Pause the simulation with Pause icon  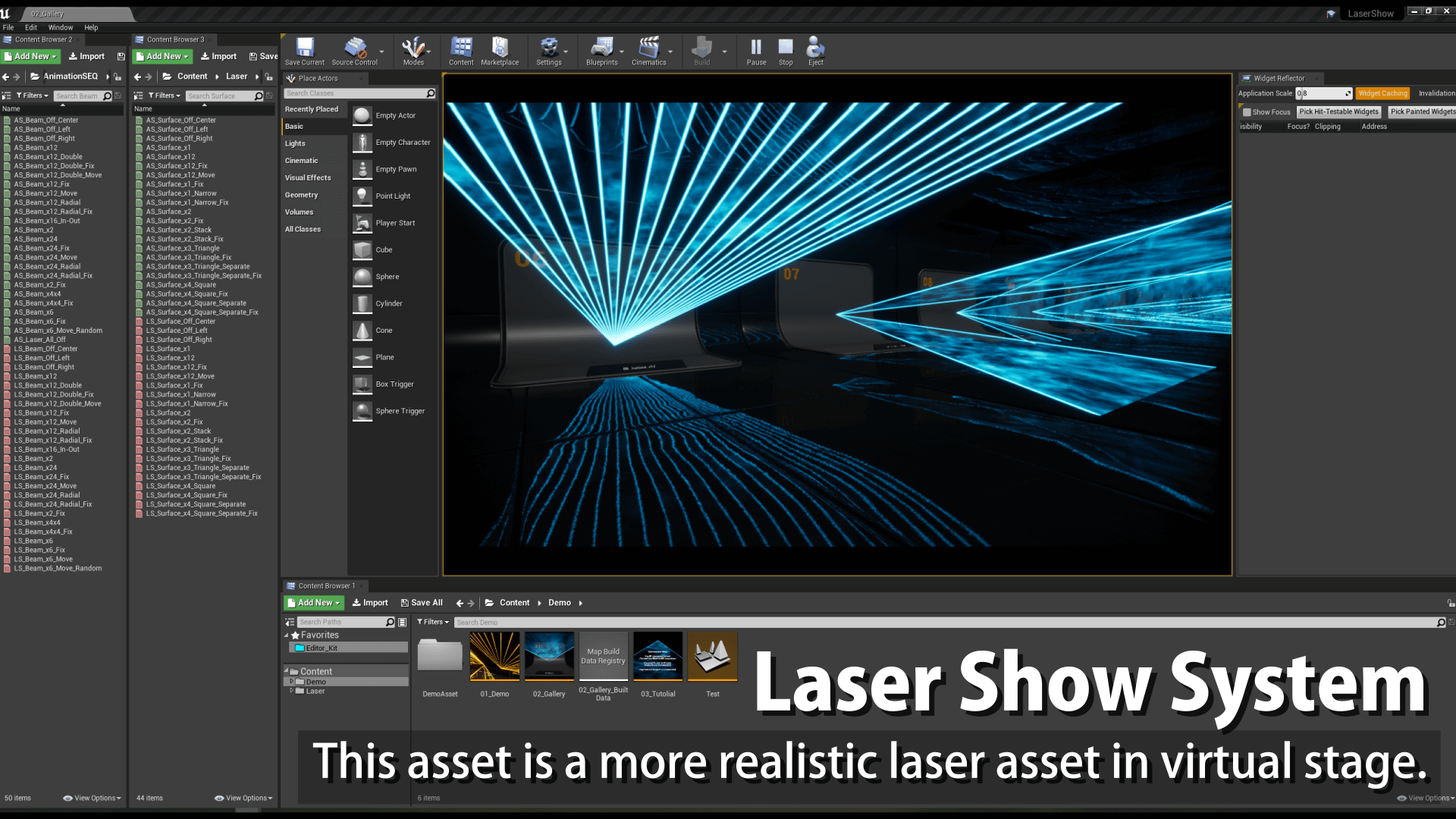[756, 52]
